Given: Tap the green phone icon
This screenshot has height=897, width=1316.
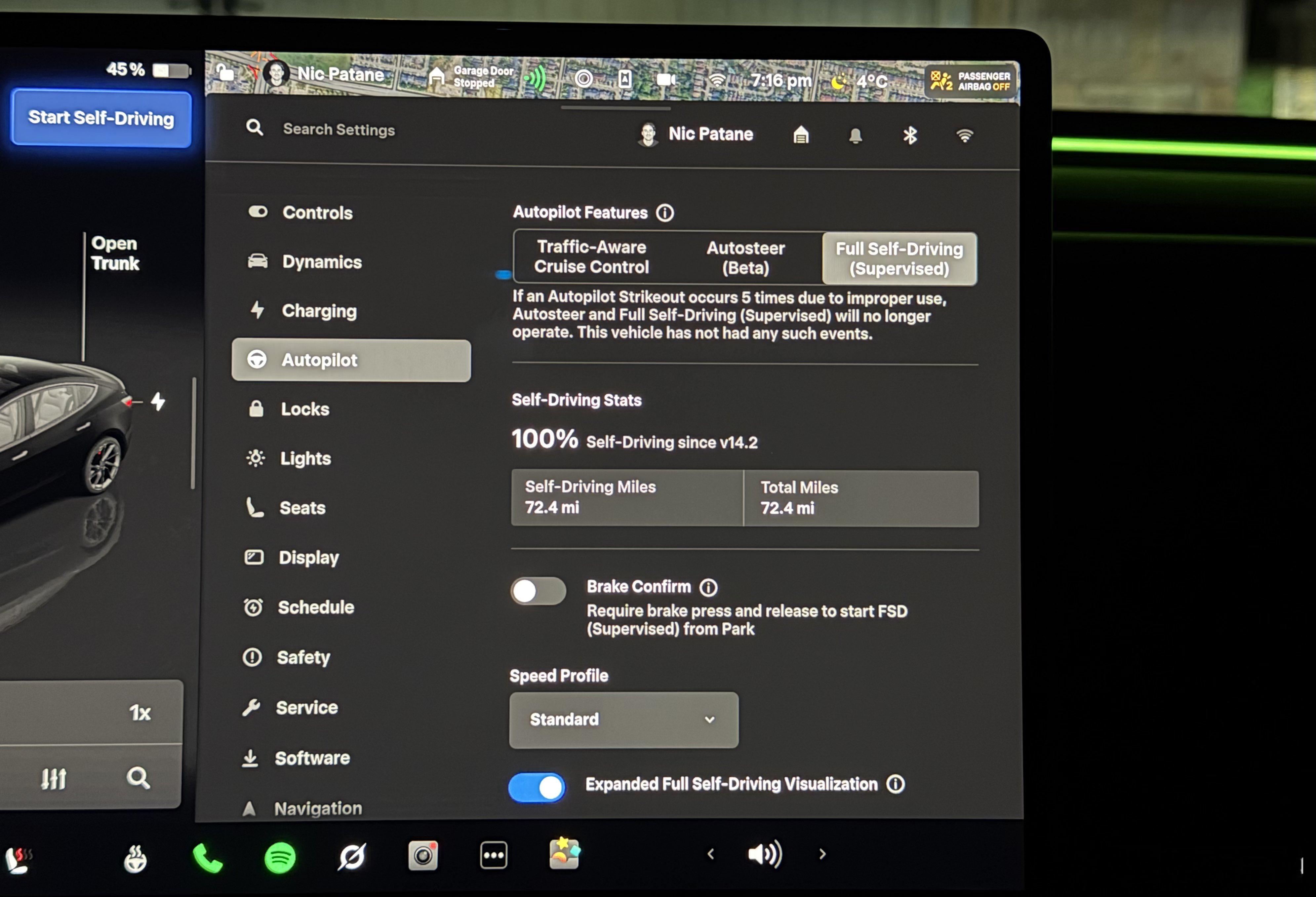Looking at the screenshot, I should pos(207,858).
